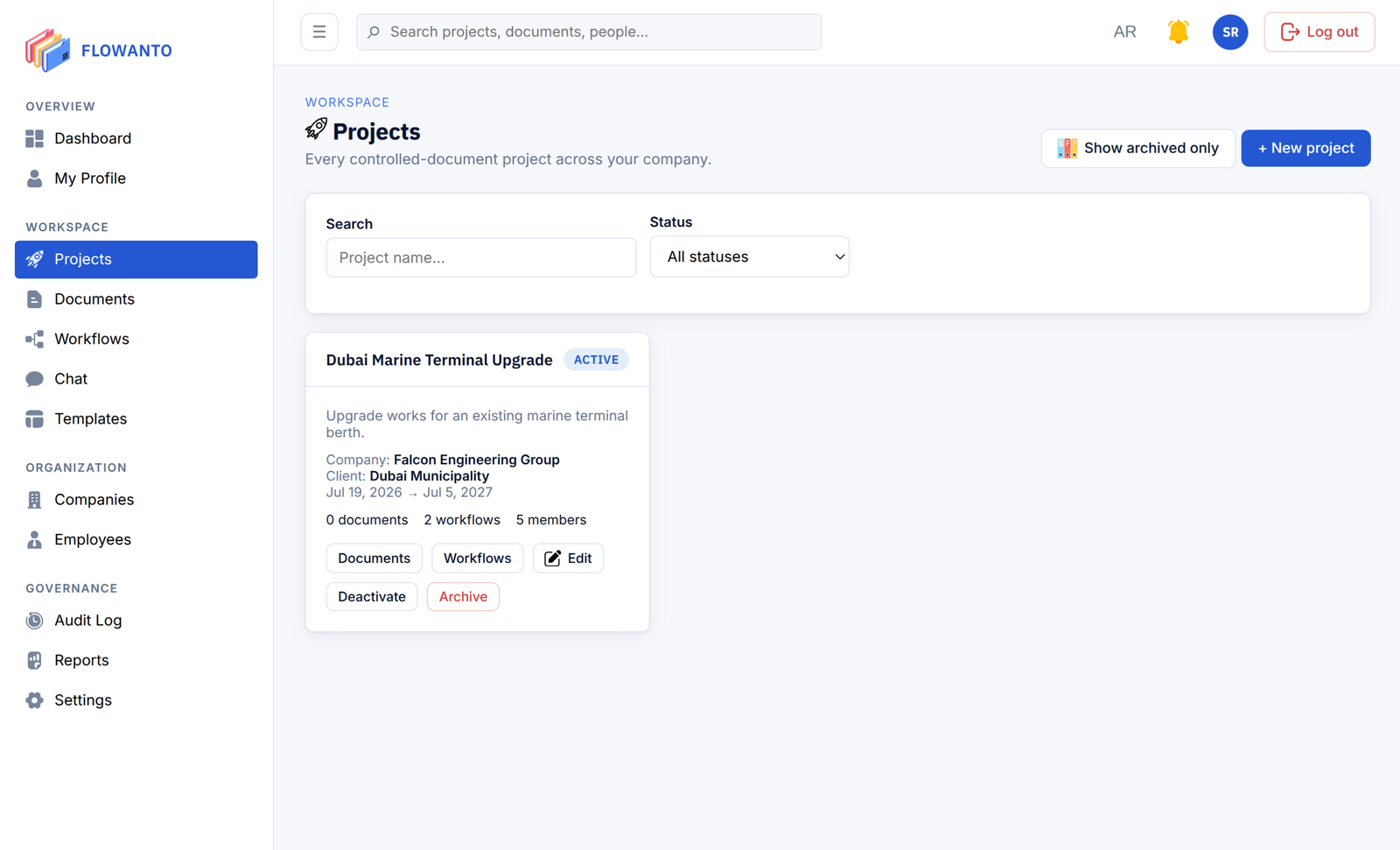Click the Chat bubble icon
1400x850 pixels.
point(34,379)
